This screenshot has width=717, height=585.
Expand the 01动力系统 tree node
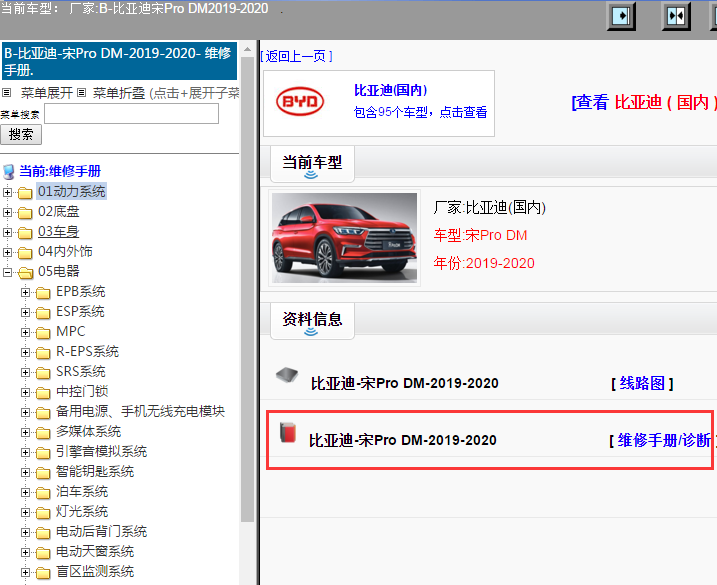point(7,193)
